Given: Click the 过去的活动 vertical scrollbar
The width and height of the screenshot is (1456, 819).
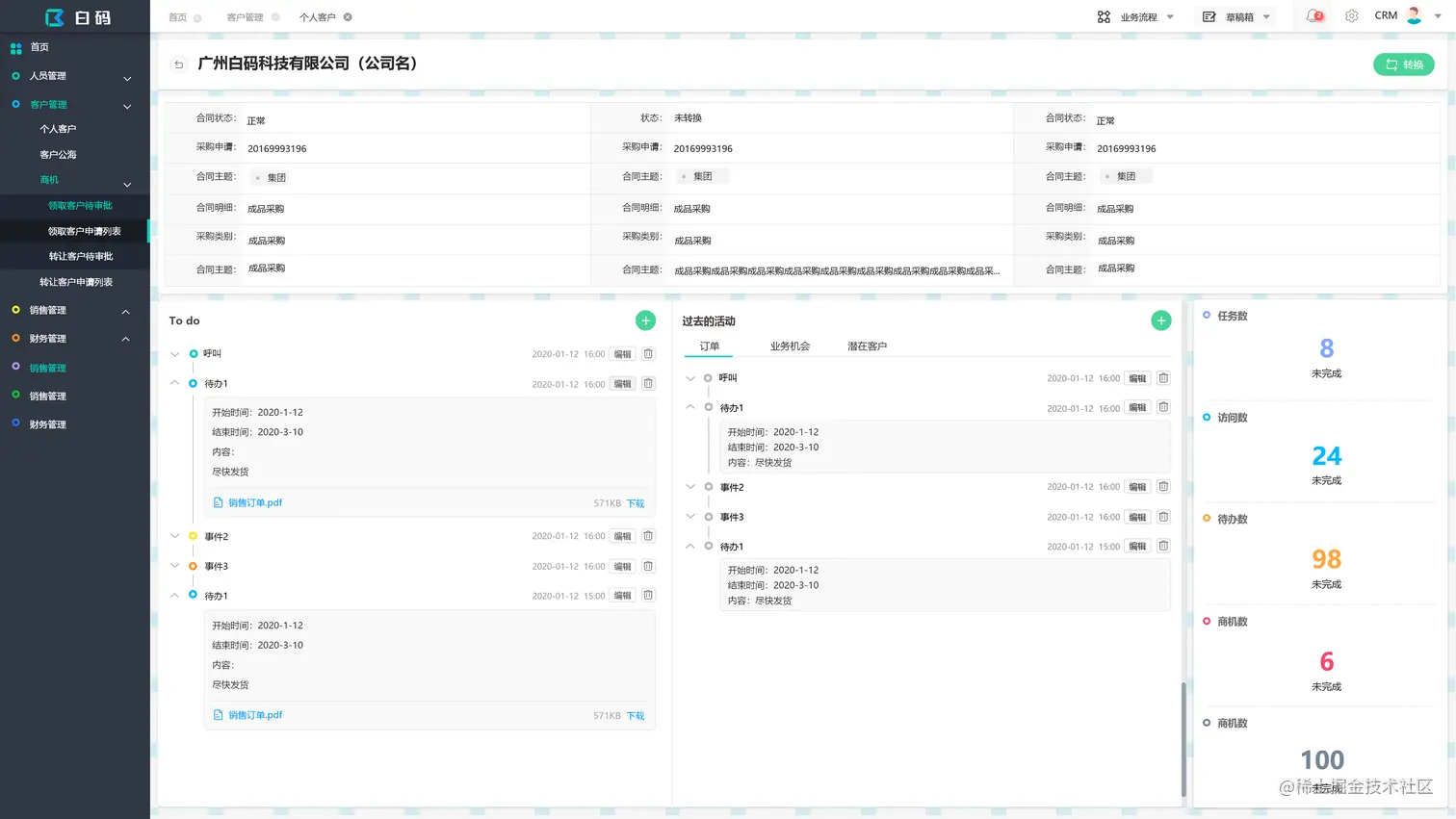Looking at the screenshot, I should tap(1183, 739).
